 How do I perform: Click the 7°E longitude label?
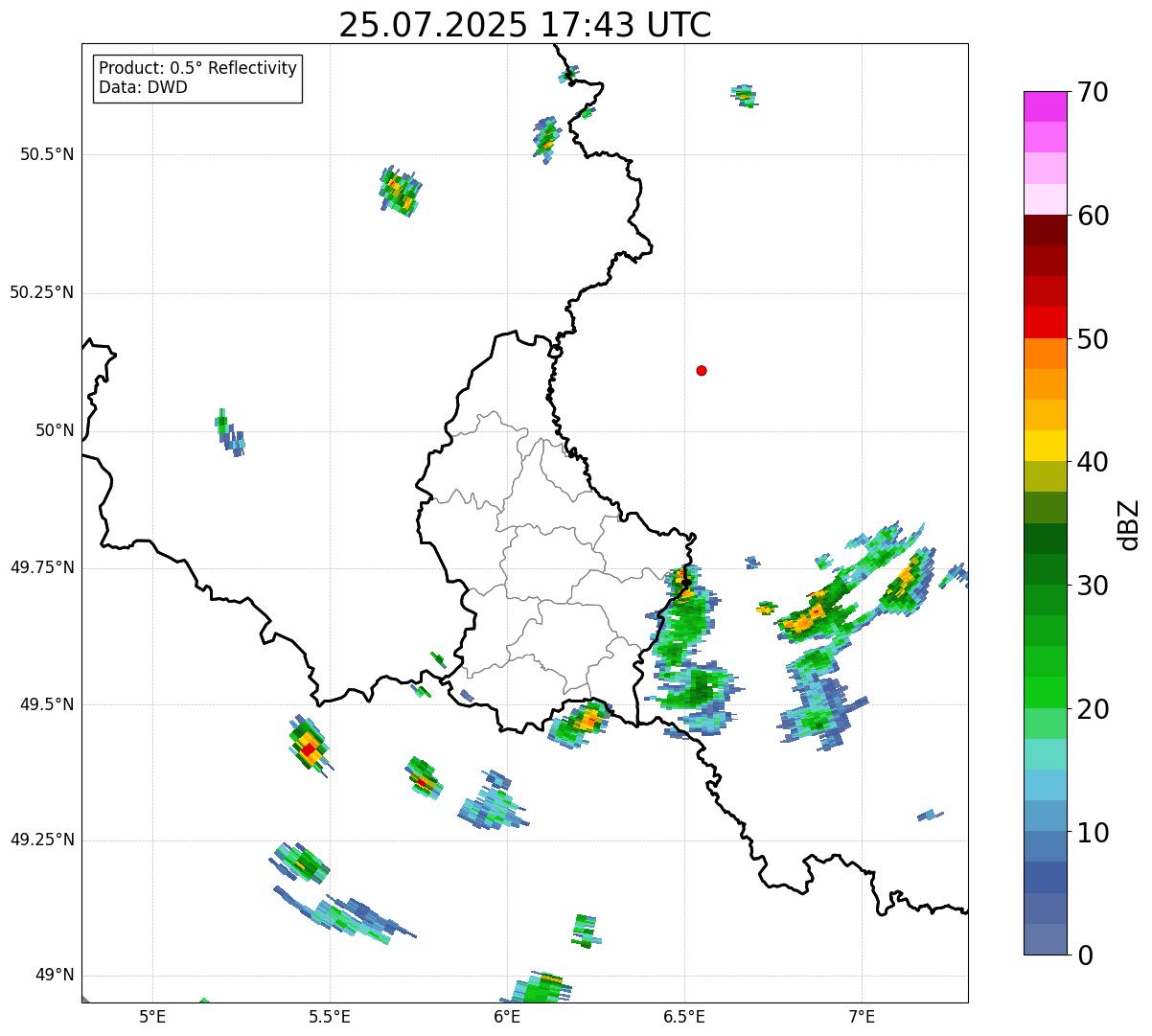tap(862, 1017)
